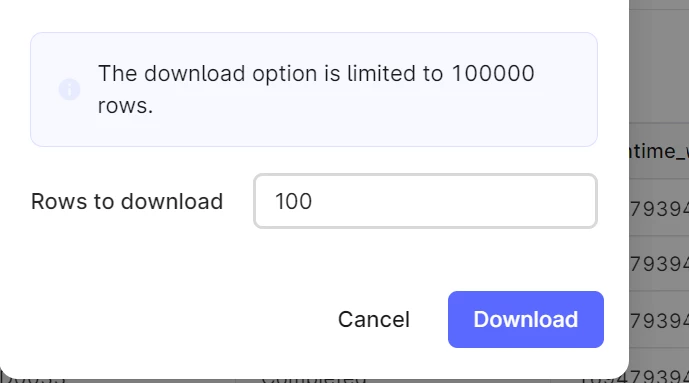Dismiss the dialog with Cancel
The height and width of the screenshot is (383, 689).
pyautogui.click(x=374, y=319)
